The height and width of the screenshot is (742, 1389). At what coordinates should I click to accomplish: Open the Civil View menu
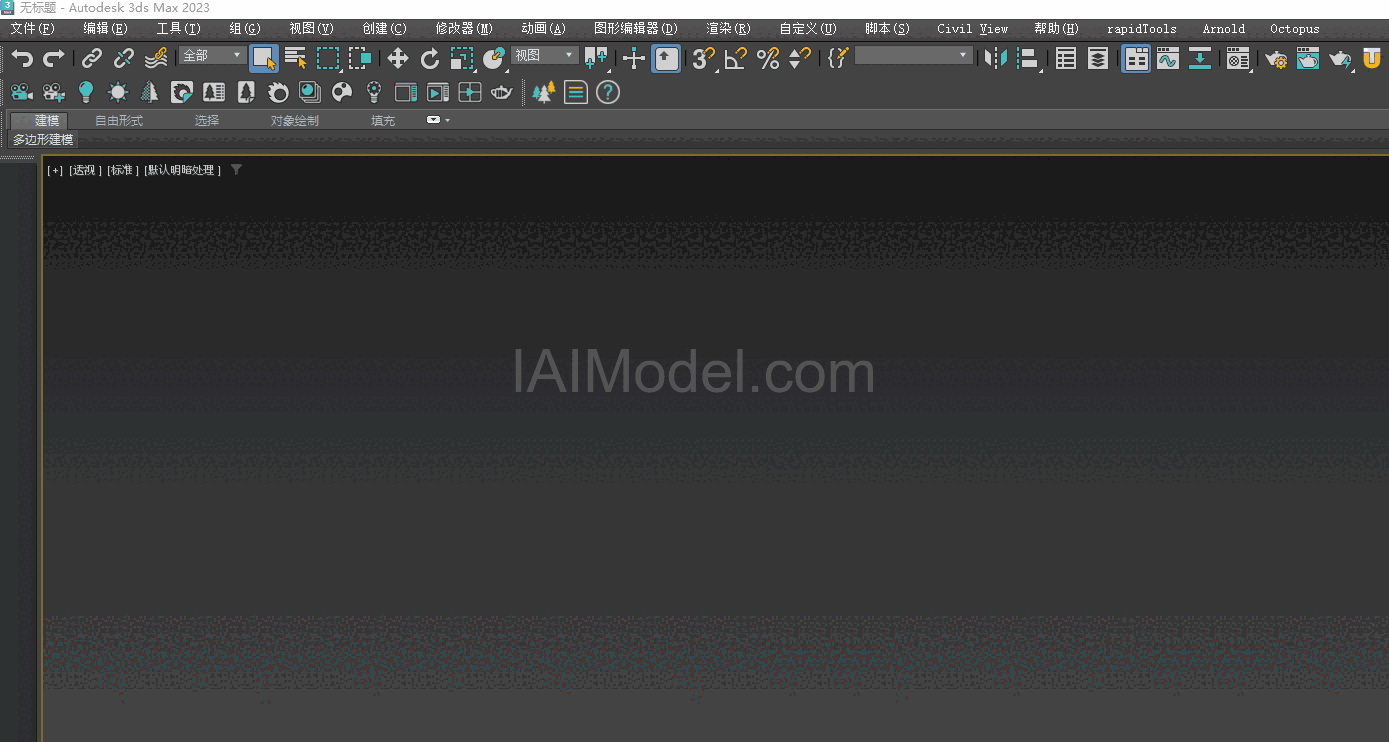click(x=973, y=29)
